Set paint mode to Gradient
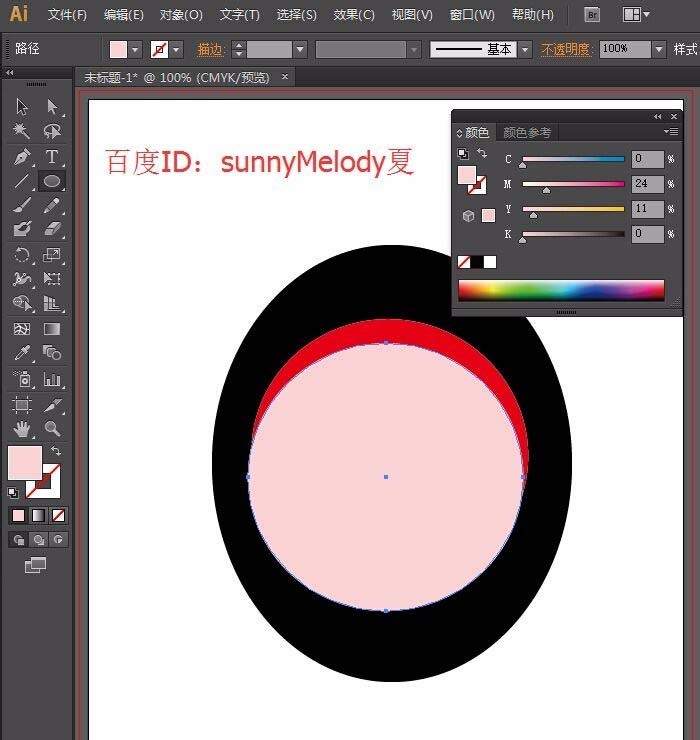700x740 pixels. (38, 515)
